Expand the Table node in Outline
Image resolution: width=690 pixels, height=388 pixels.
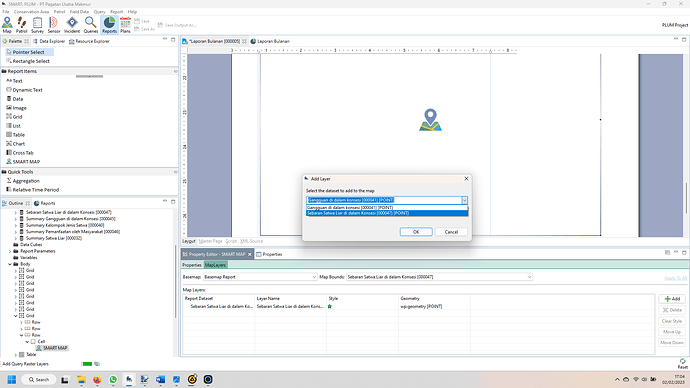pyautogui.click(x=16, y=355)
